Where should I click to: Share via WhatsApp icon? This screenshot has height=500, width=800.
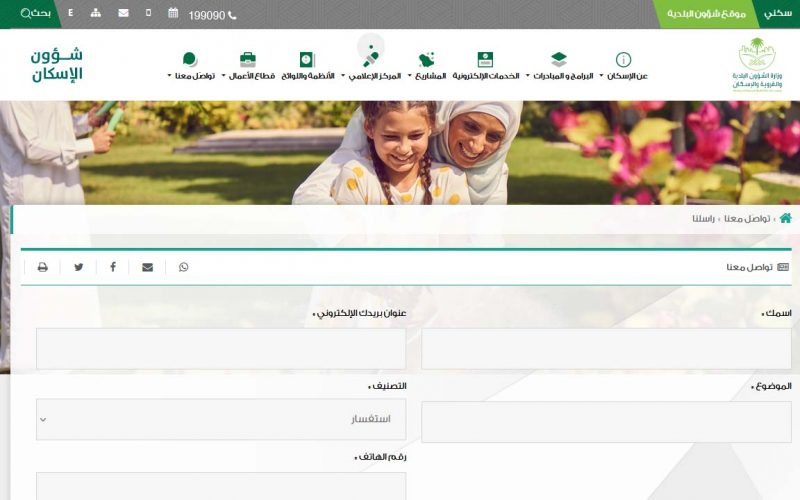[x=184, y=267]
